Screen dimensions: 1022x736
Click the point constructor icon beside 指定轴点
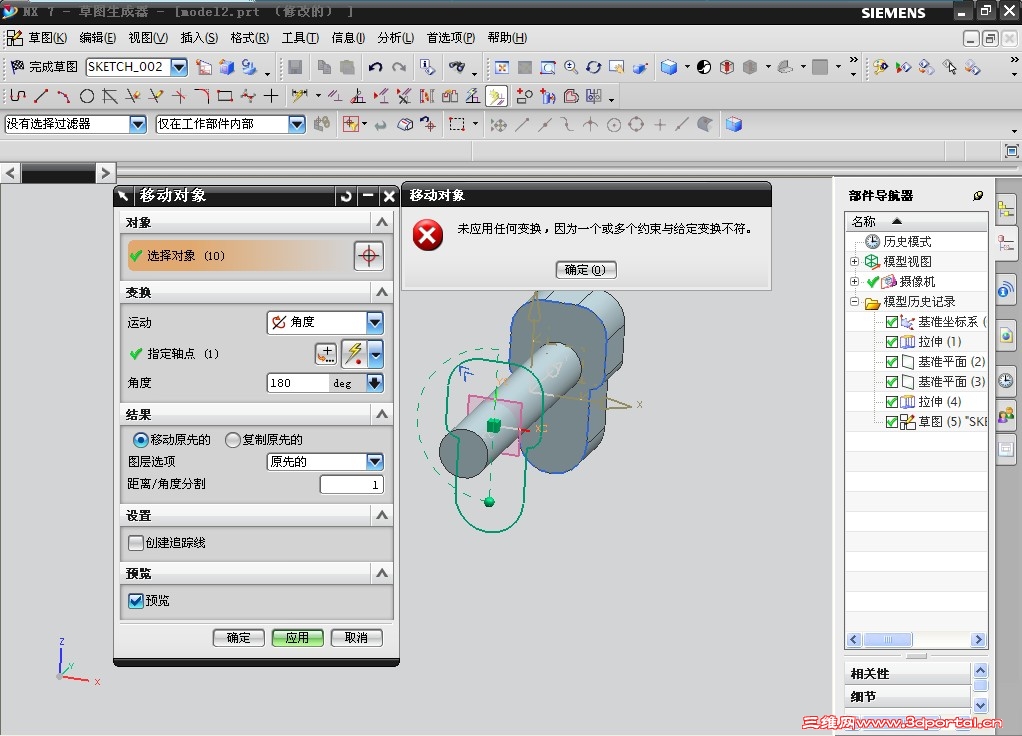point(326,353)
